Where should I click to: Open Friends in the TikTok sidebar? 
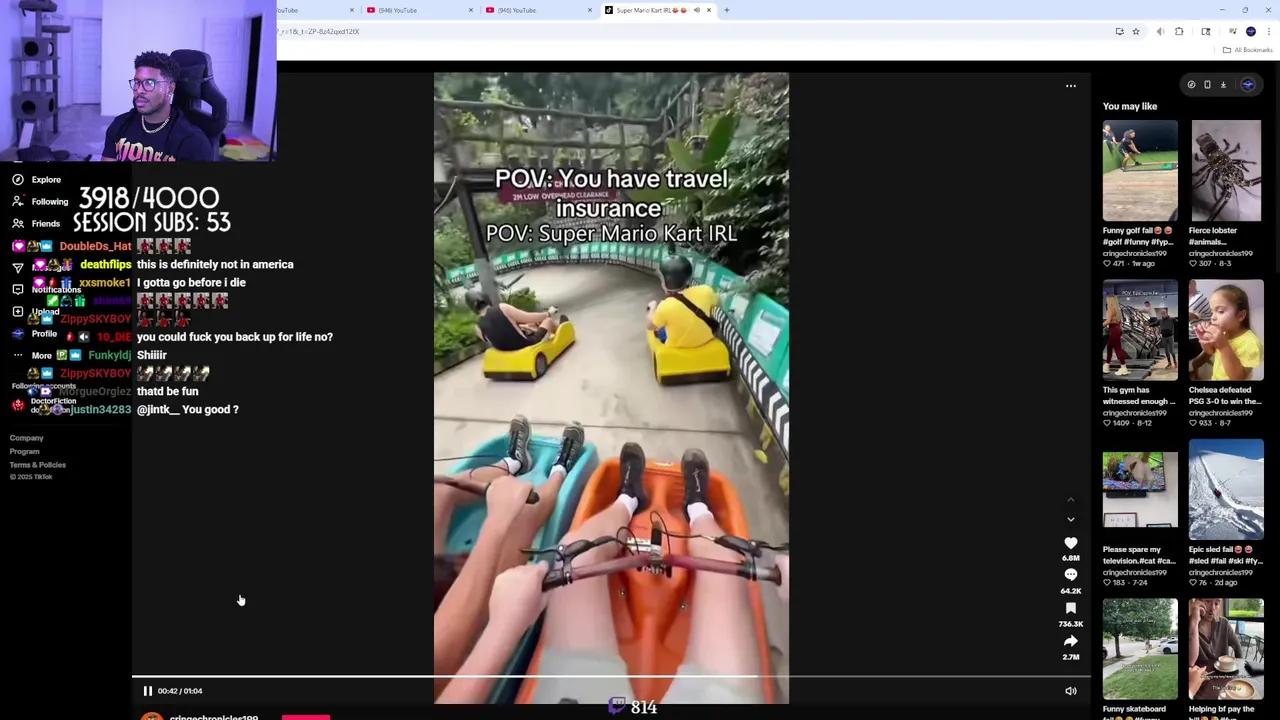pyautogui.click(x=46, y=224)
